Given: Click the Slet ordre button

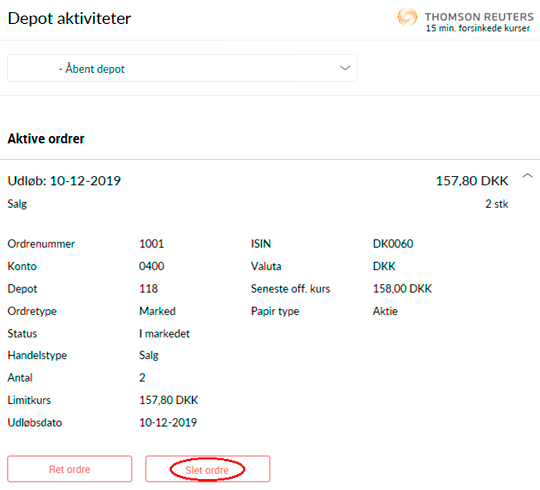Looking at the screenshot, I should 208,469.
